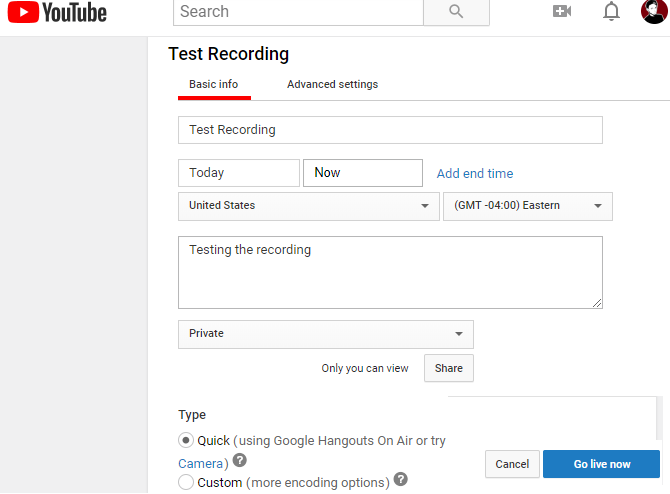
Task: Open the create video camera icon
Action: click(x=562, y=12)
